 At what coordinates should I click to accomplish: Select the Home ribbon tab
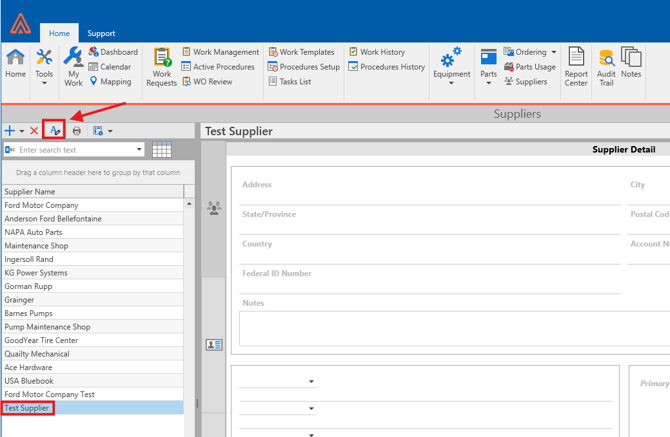[x=59, y=33]
